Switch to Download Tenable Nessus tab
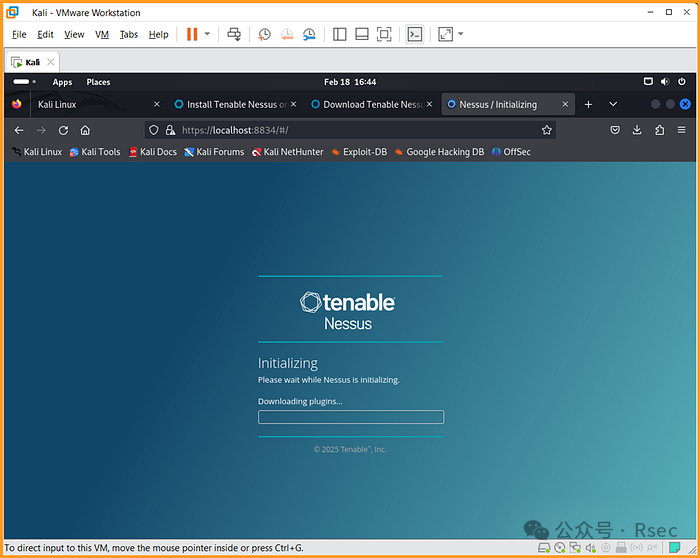The width and height of the screenshot is (700, 558). [x=368, y=104]
